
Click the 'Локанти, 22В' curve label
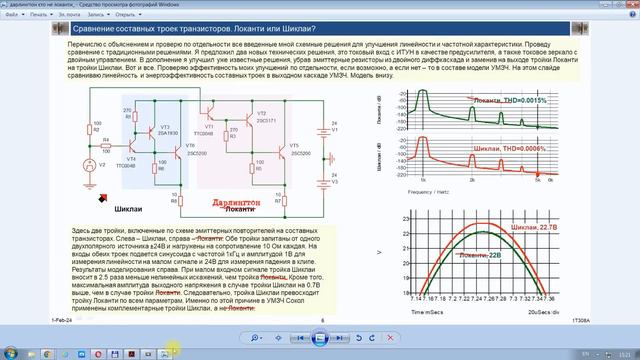pyautogui.click(x=480, y=256)
